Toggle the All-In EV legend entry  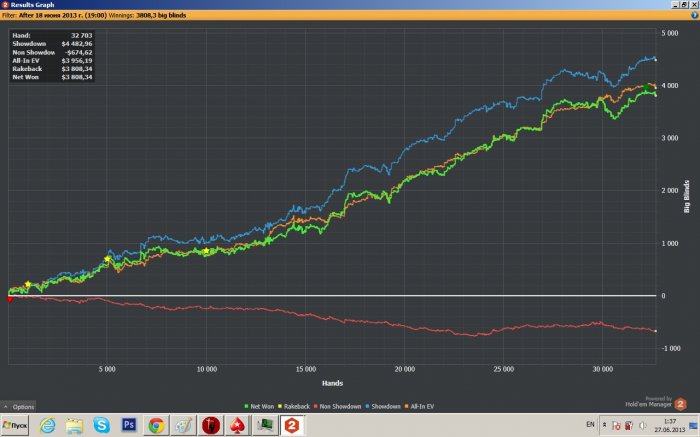[x=419, y=407]
